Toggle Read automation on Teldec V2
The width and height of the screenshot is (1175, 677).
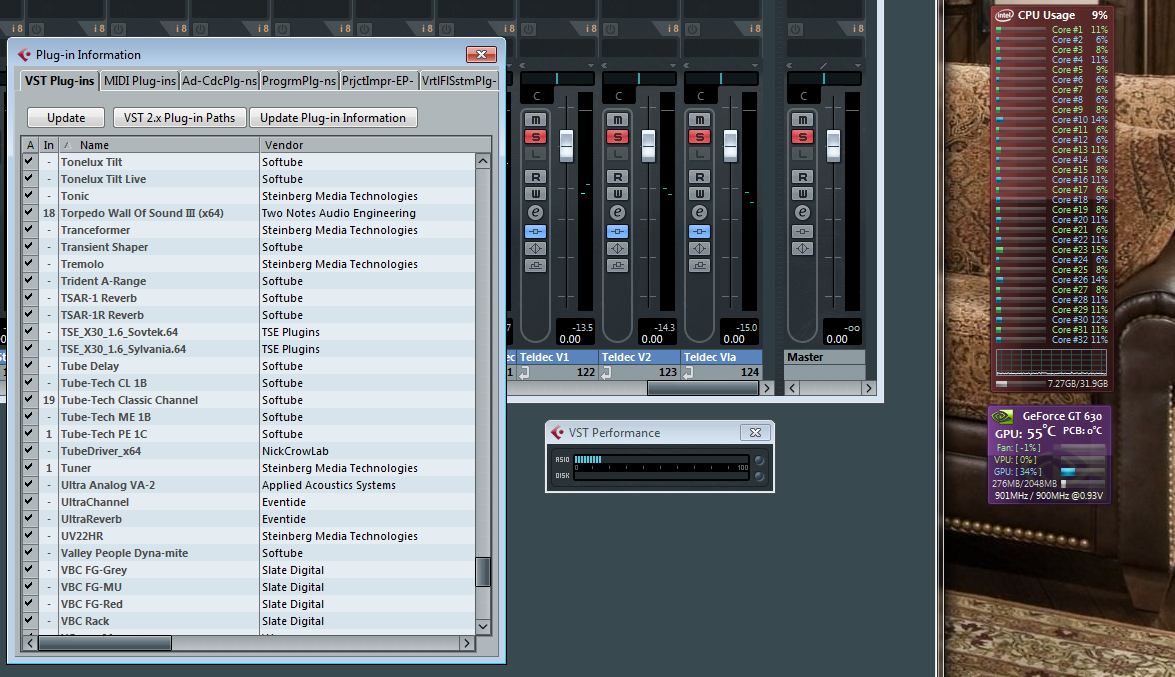pyautogui.click(x=617, y=177)
